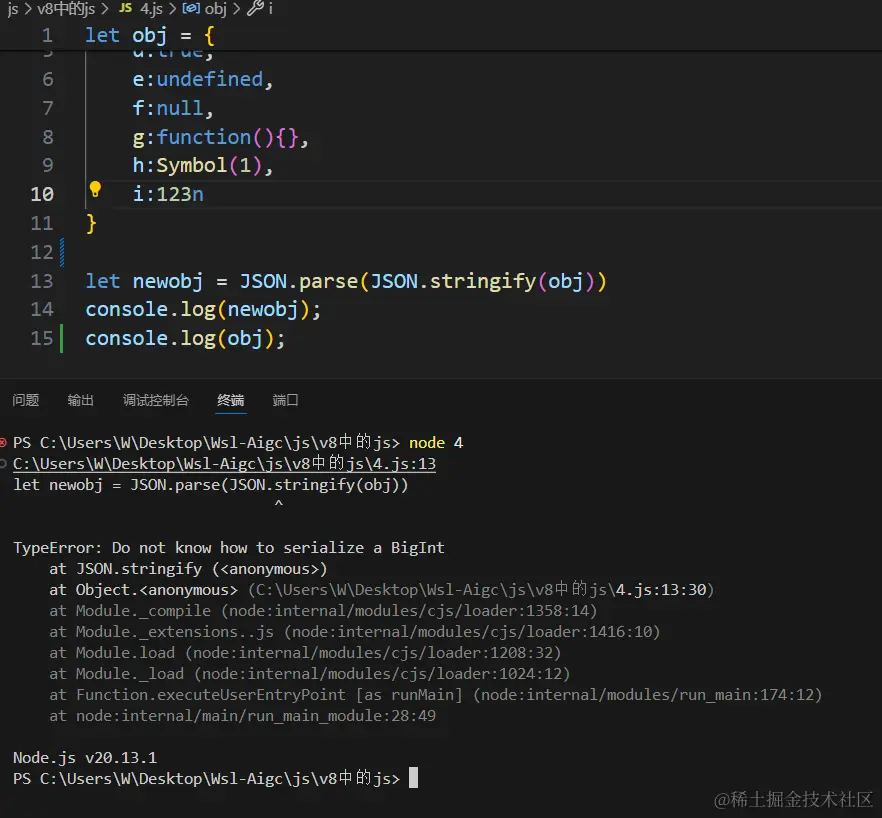
Task: Click the Module._compile stack trace line
Action: coord(323,610)
